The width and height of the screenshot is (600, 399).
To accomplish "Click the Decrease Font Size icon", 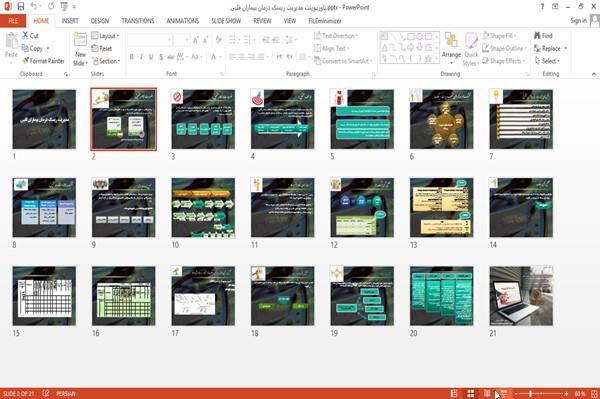I will (x=205, y=40).
